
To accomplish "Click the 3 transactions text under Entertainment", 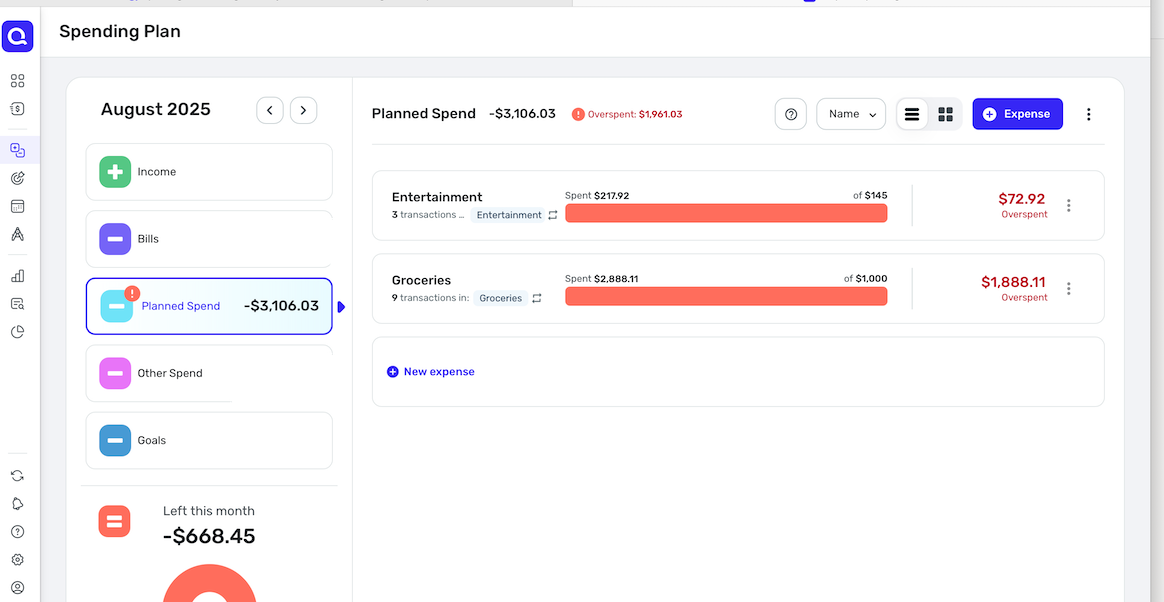I will click(x=428, y=215).
